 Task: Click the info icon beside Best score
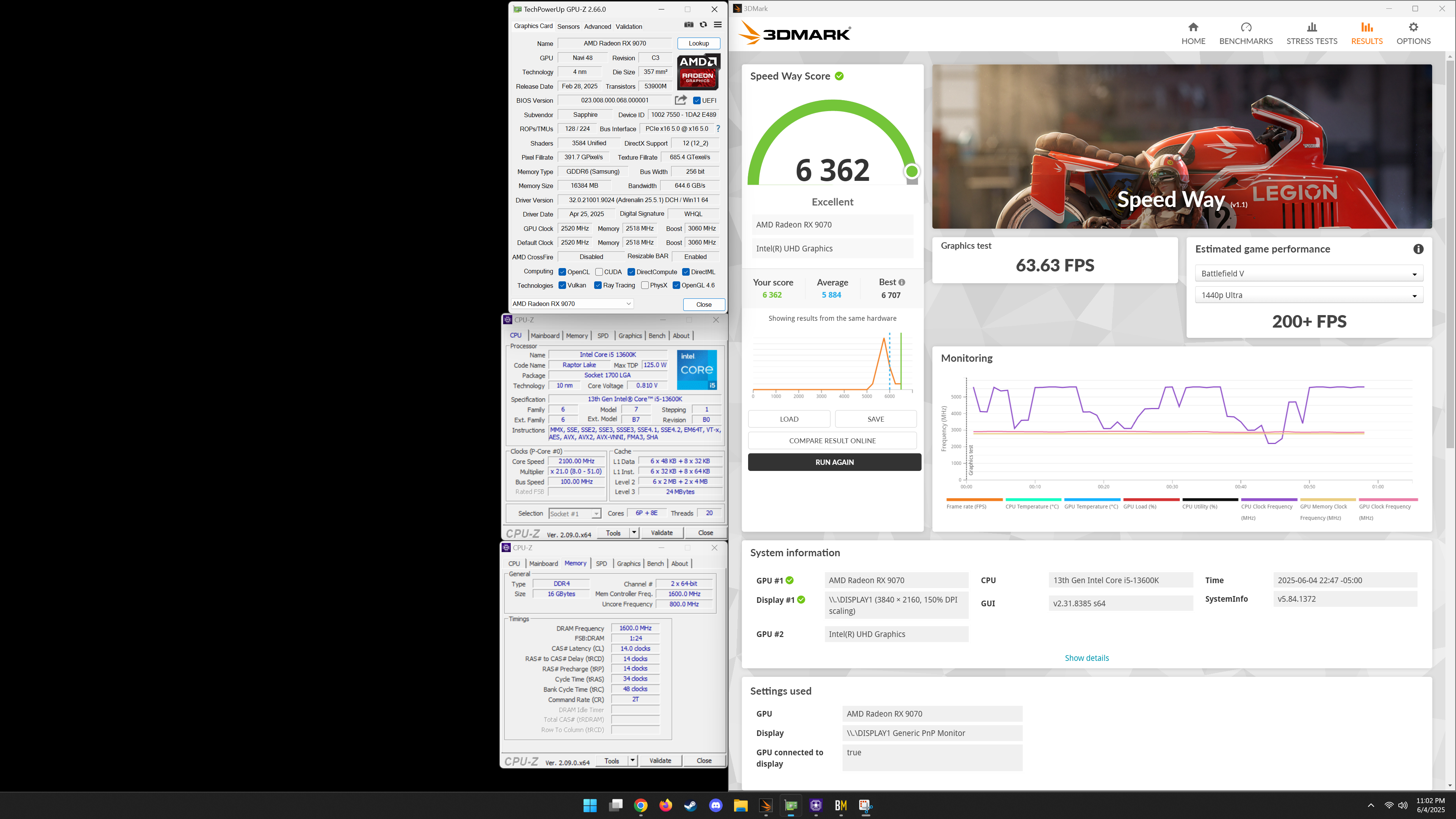pos(902,282)
